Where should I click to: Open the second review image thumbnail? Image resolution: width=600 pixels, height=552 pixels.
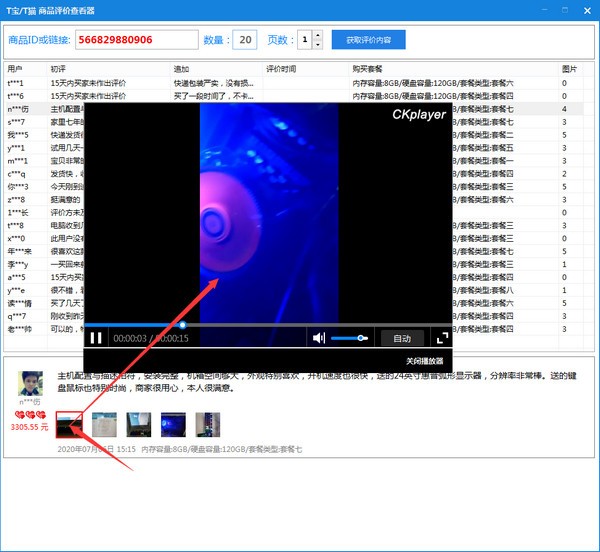pos(104,424)
